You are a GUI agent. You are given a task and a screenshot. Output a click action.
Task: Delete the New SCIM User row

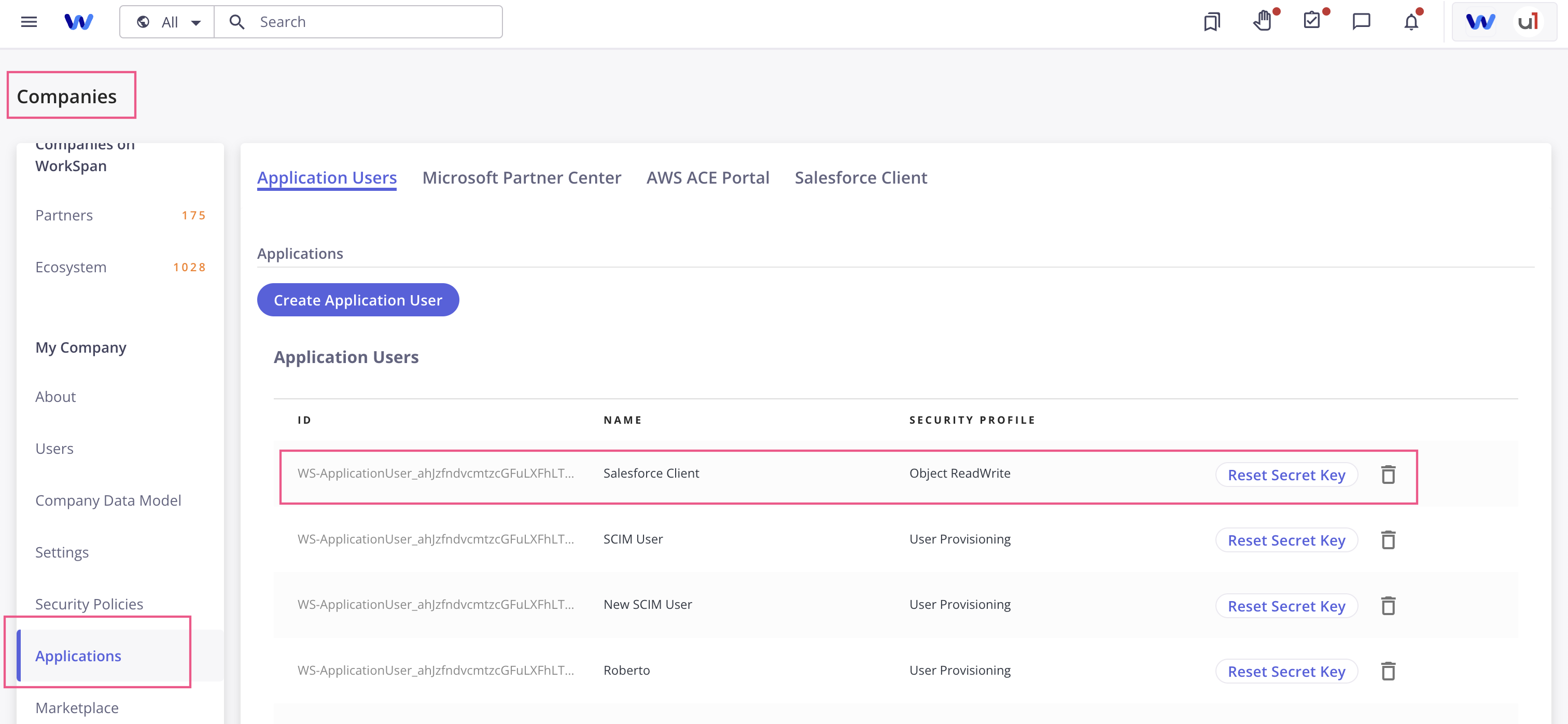(x=1389, y=606)
